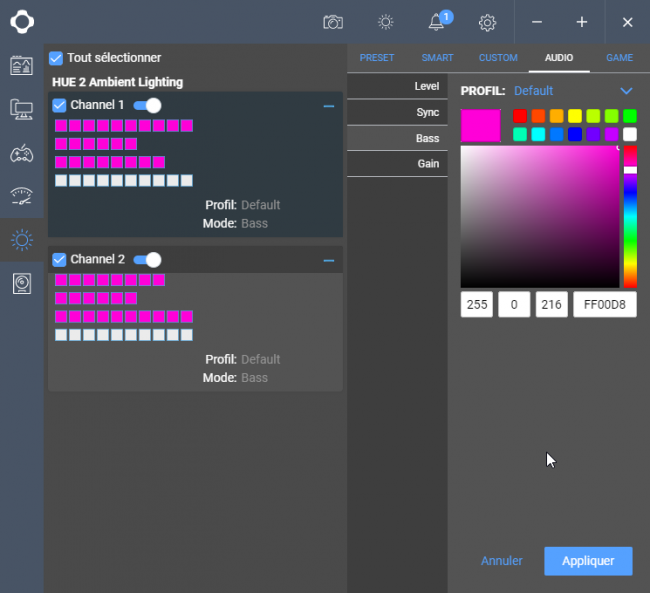Viewport: 650px width, 593px height.
Task: Click the HUE 2 Ambient Lighting title
Action: tap(117, 82)
